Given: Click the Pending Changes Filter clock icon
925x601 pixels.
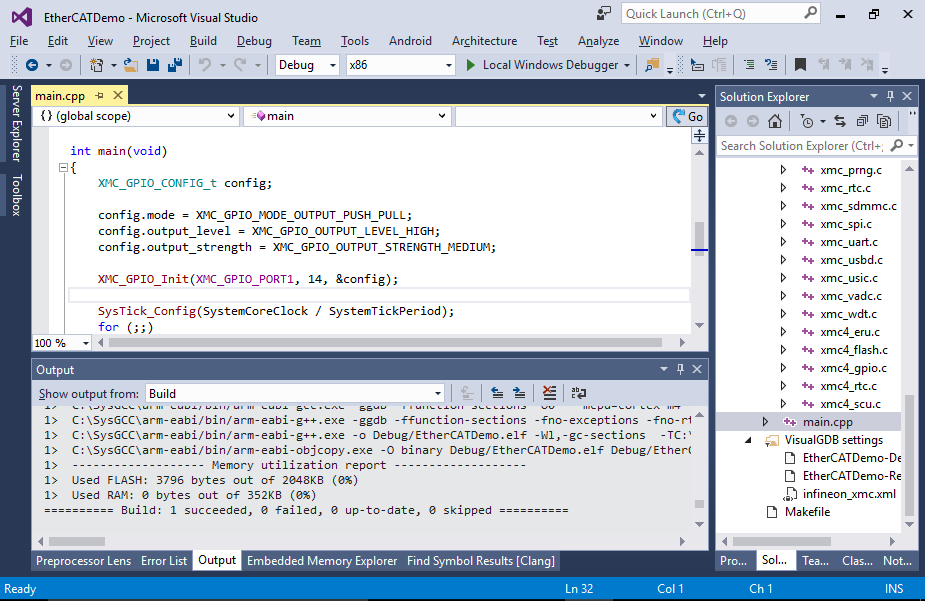Looking at the screenshot, I should [x=806, y=121].
